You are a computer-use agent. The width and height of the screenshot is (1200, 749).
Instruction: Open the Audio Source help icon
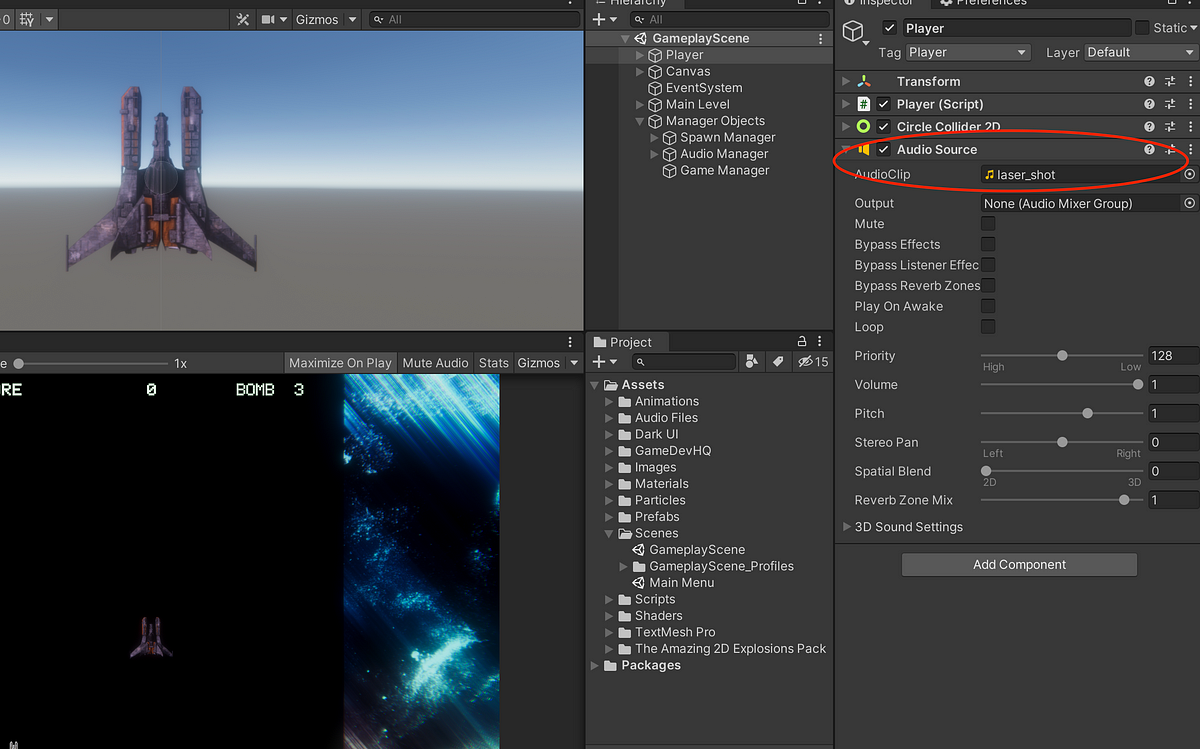pos(1149,150)
